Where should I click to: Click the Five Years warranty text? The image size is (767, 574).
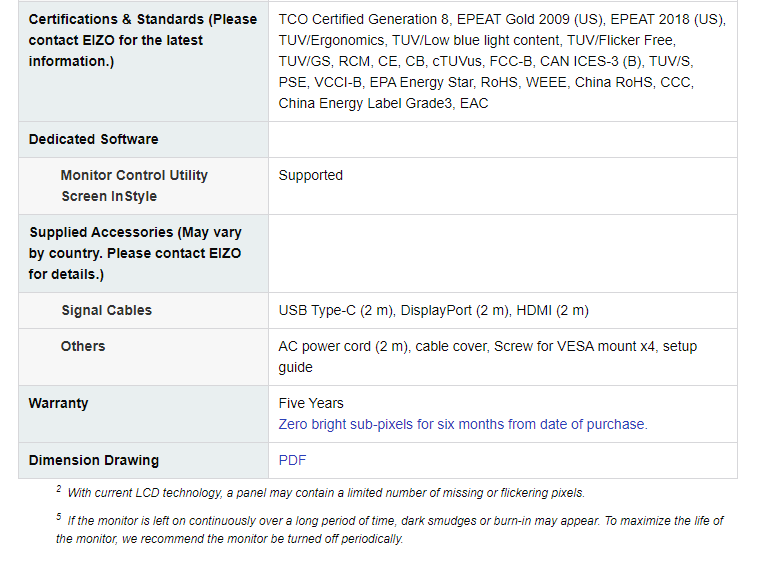coord(311,403)
